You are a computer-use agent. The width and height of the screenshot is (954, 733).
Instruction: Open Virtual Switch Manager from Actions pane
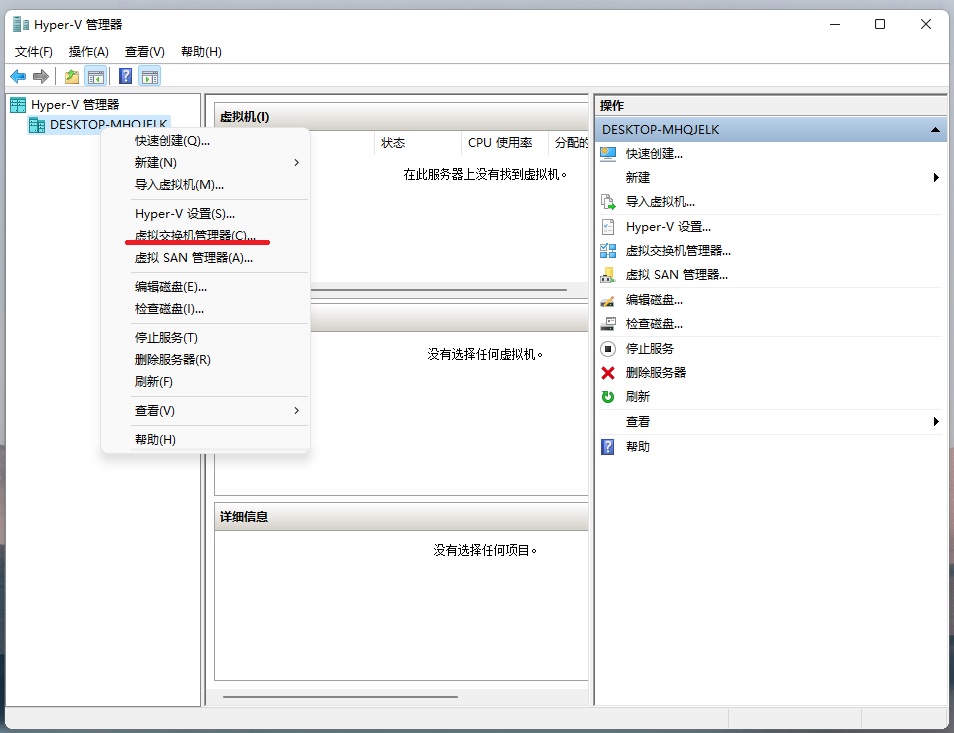[x=676, y=250]
